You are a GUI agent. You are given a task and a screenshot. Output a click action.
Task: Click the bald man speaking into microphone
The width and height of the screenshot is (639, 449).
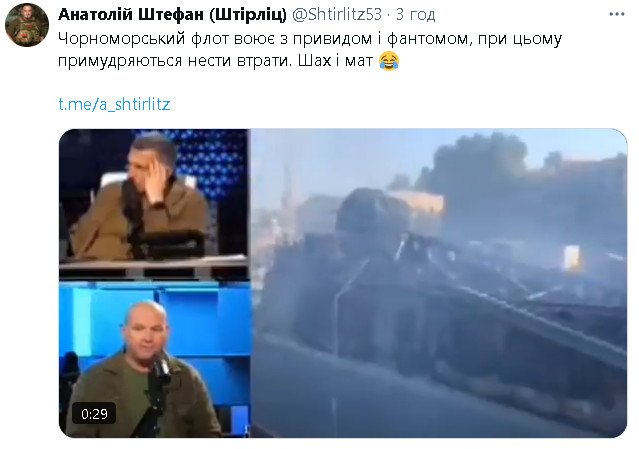pyautogui.click(x=145, y=369)
